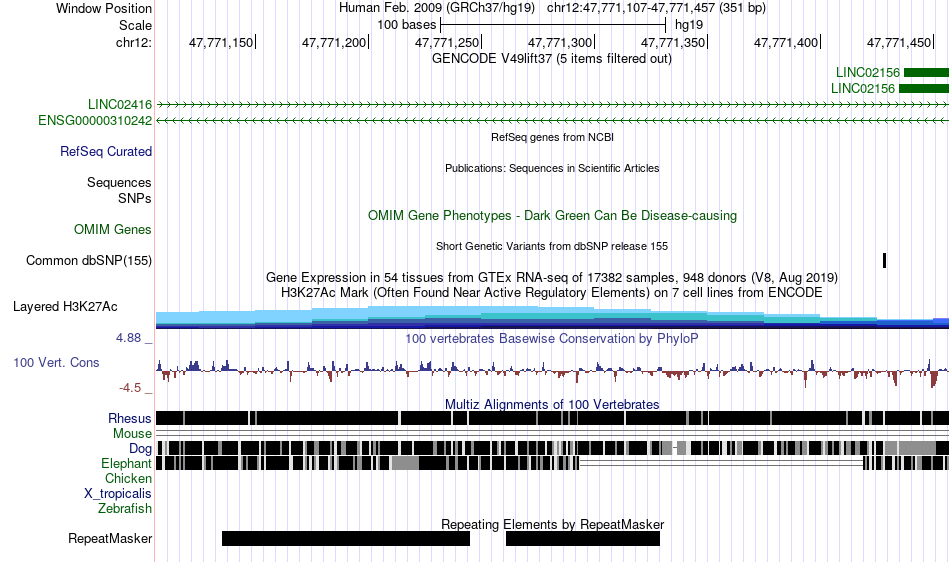The height and width of the screenshot is (562, 950).
Task: Click Short Genetic Variants from dbSNP title
Action: tap(552, 246)
